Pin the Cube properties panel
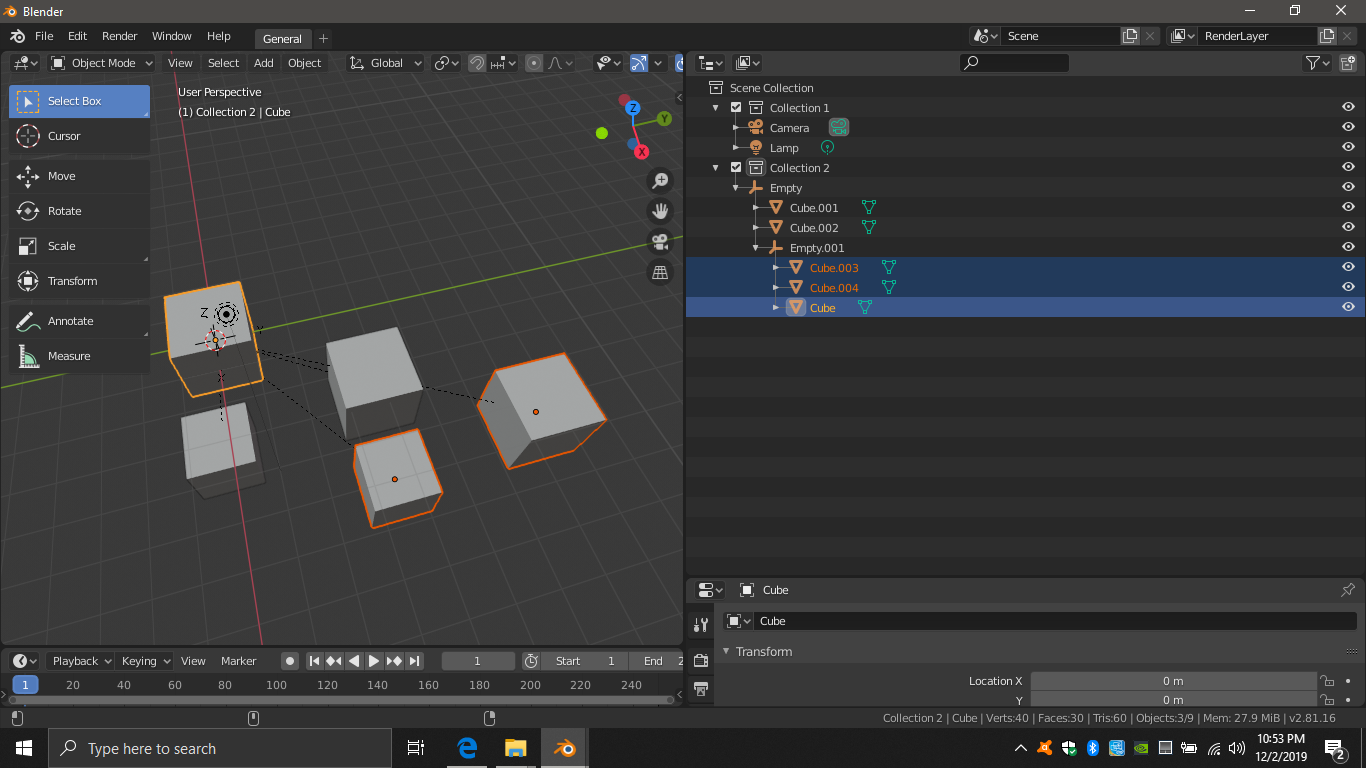This screenshot has width=1366, height=768. click(1348, 590)
